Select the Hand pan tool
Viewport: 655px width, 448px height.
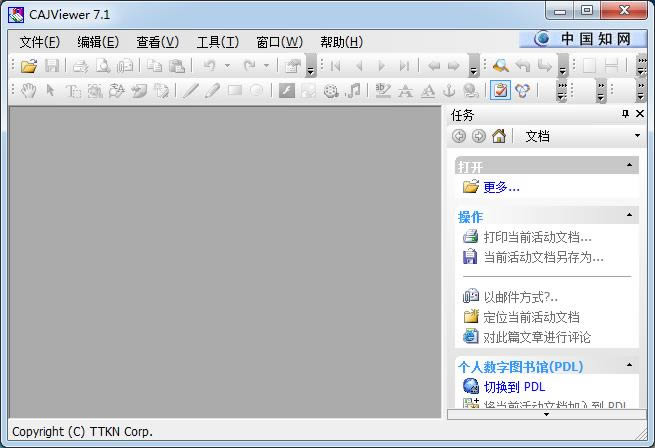(29, 90)
